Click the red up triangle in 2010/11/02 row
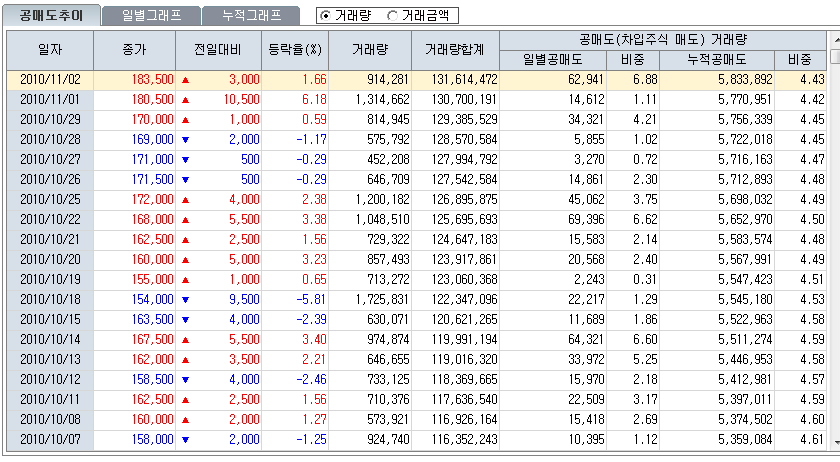Screen dimensions: 840x462 pyautogui.click(x=185, y=79)
